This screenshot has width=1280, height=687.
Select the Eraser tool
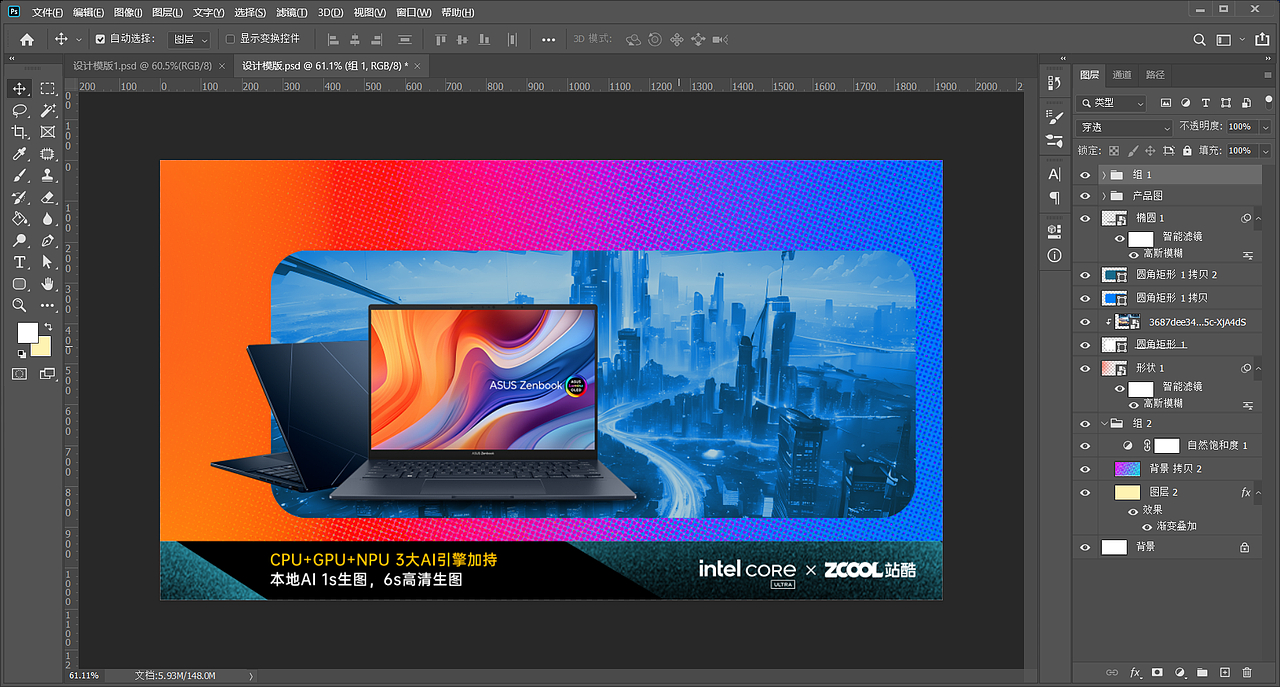pyautogui.click(x=47, y=197)
